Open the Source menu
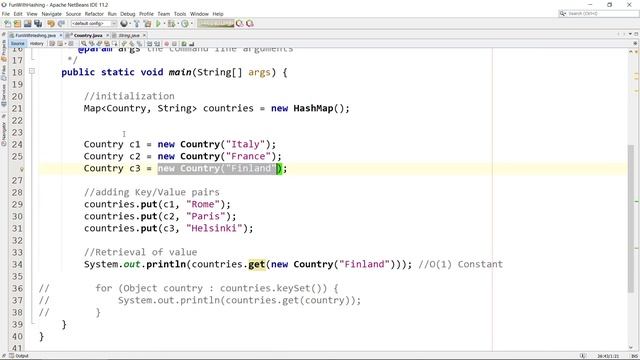Image resolution: width=640 pixels, height=360 pixels. 73,14
